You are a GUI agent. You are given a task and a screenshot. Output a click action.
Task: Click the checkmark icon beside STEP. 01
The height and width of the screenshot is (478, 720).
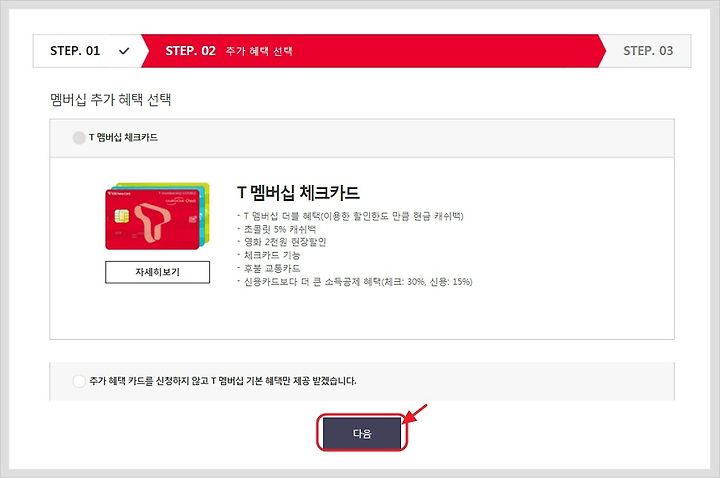124,51
